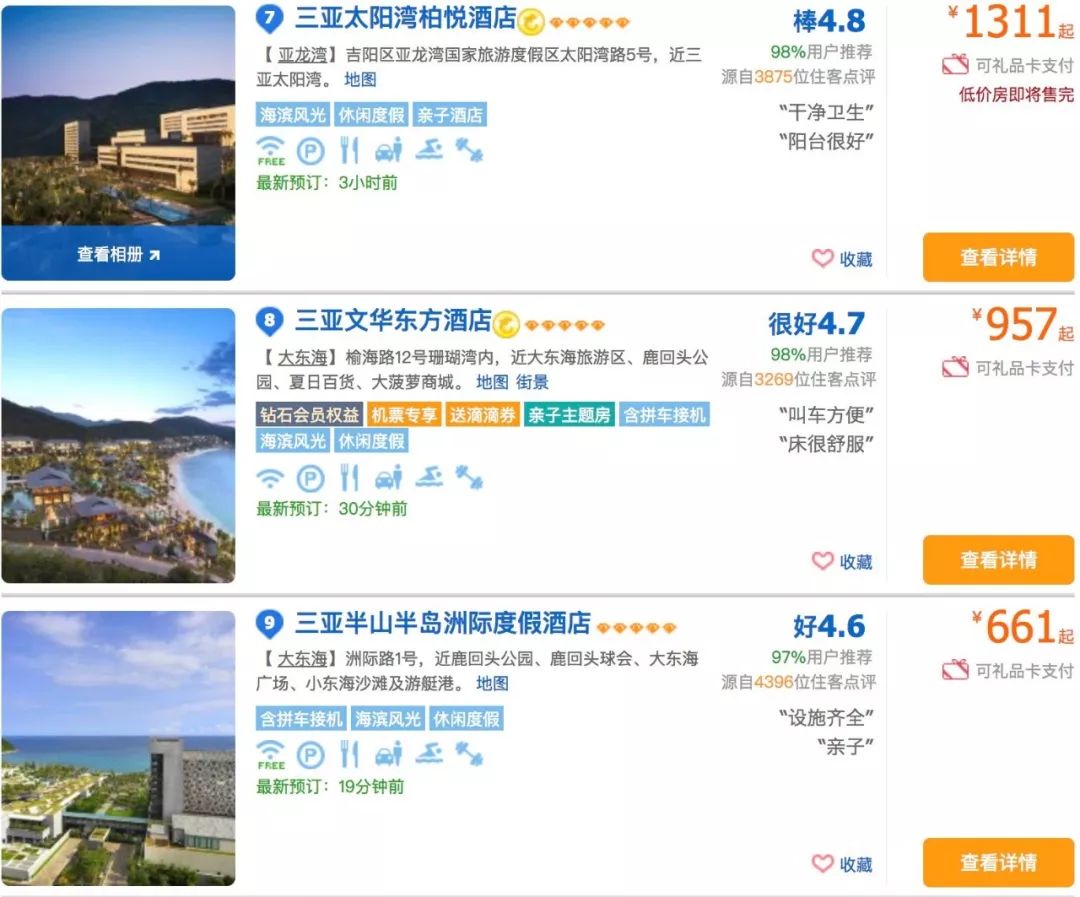
Task: Select the 含拼车接机 tag on 三亚半山半岛洲际度假酒店
Action: pos(301,718)
